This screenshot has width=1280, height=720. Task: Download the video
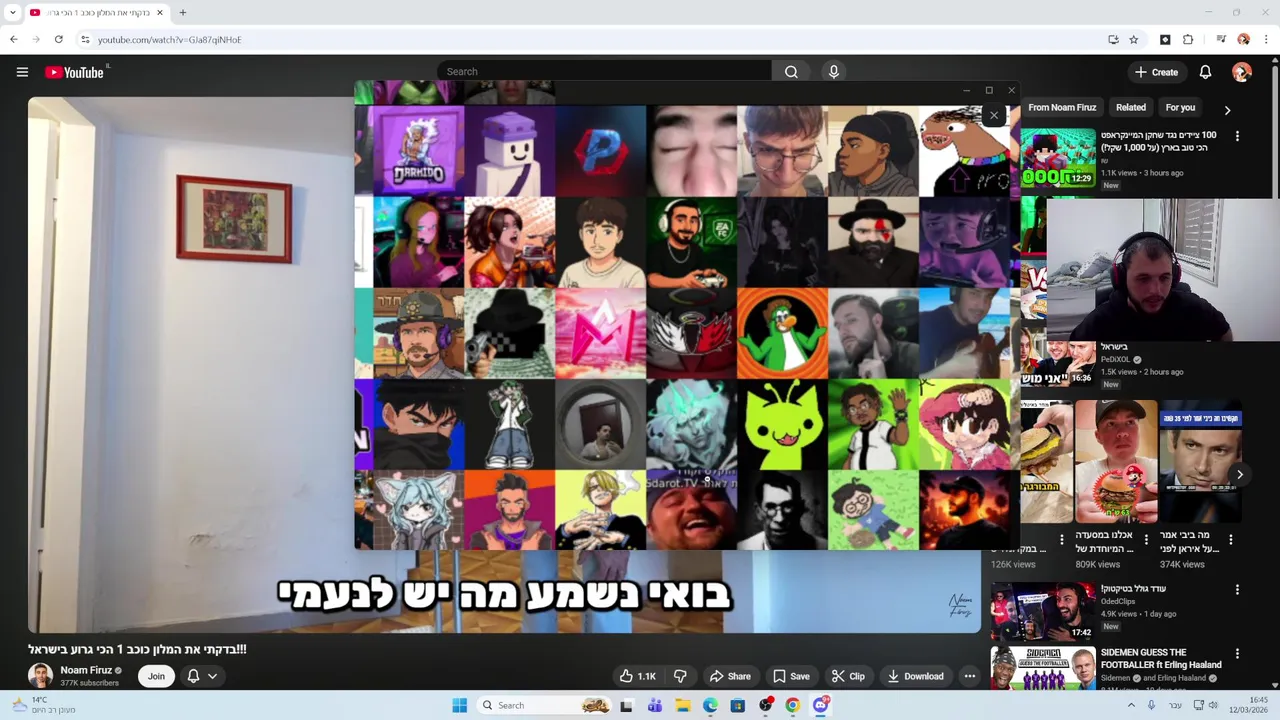click(x=915, y=676)
